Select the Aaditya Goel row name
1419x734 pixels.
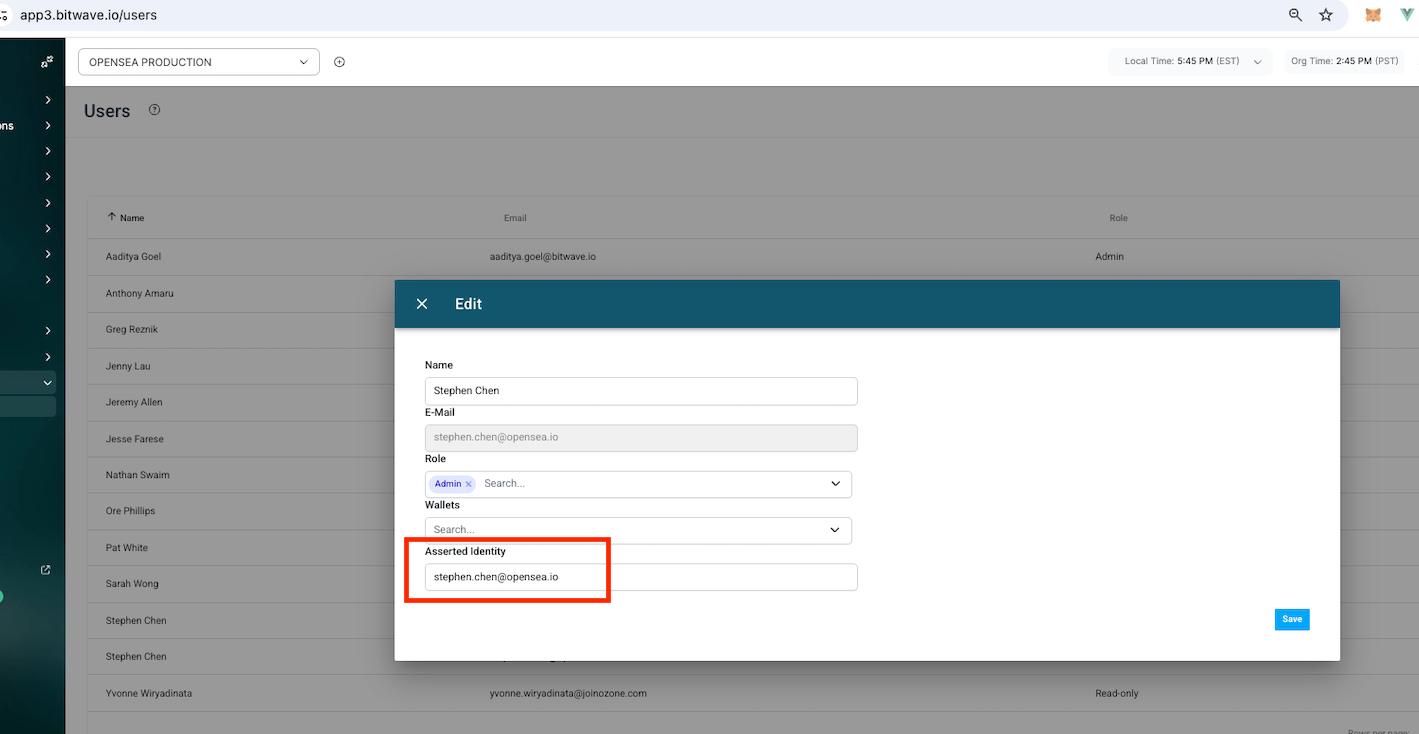tap(133, 257)
